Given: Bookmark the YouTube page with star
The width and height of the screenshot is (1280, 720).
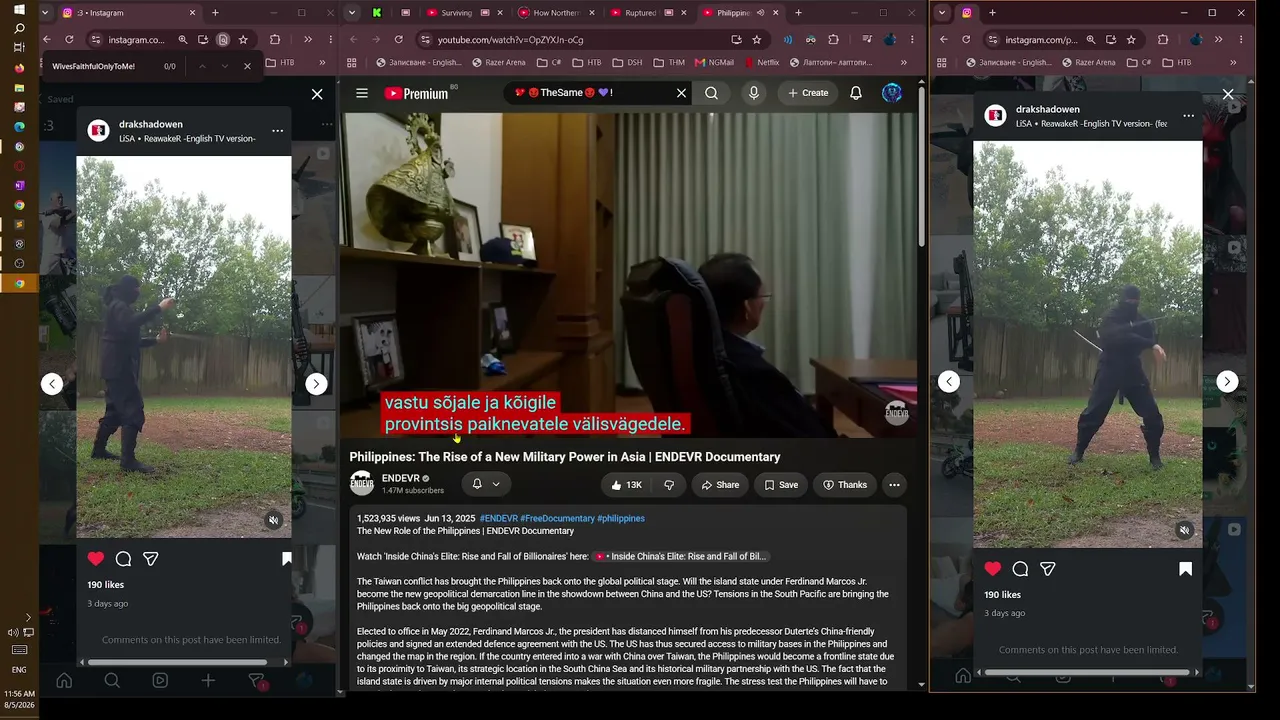Looking at the screenshot, I should [757, 39].
